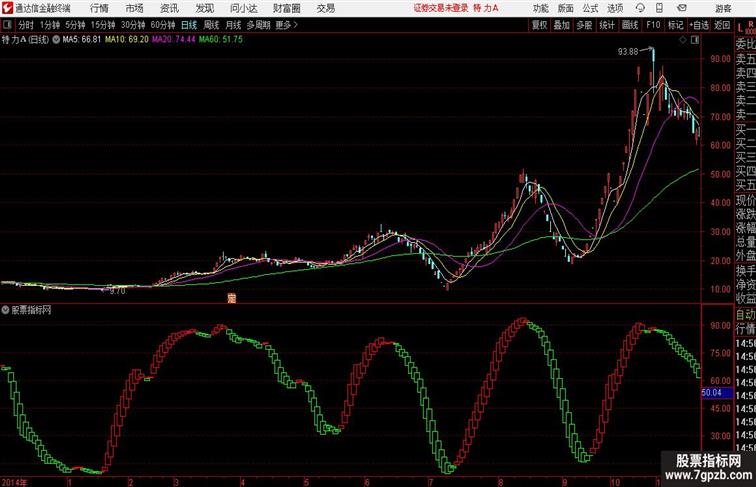Select the 15分钟 period tab
The height and width of the screenshot is (487, 756).
coord(103,25)
